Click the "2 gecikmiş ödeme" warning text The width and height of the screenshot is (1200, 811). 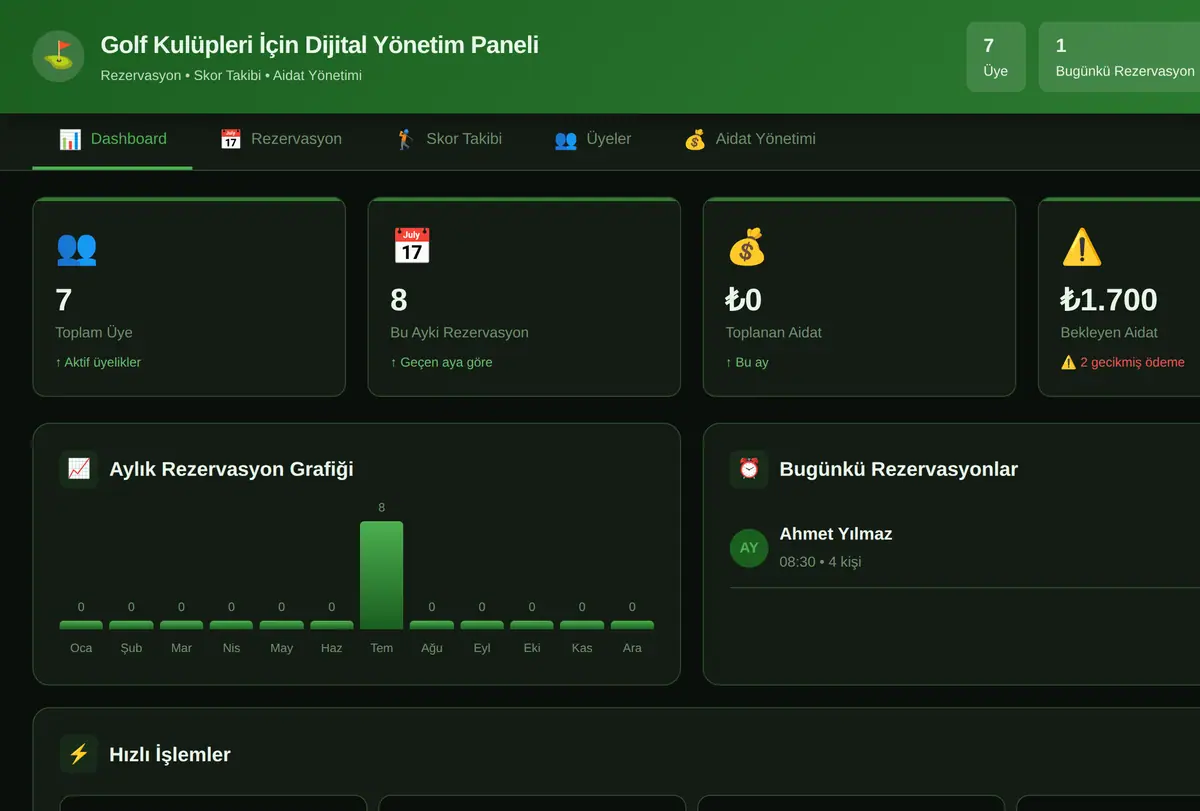(1132, 362)
